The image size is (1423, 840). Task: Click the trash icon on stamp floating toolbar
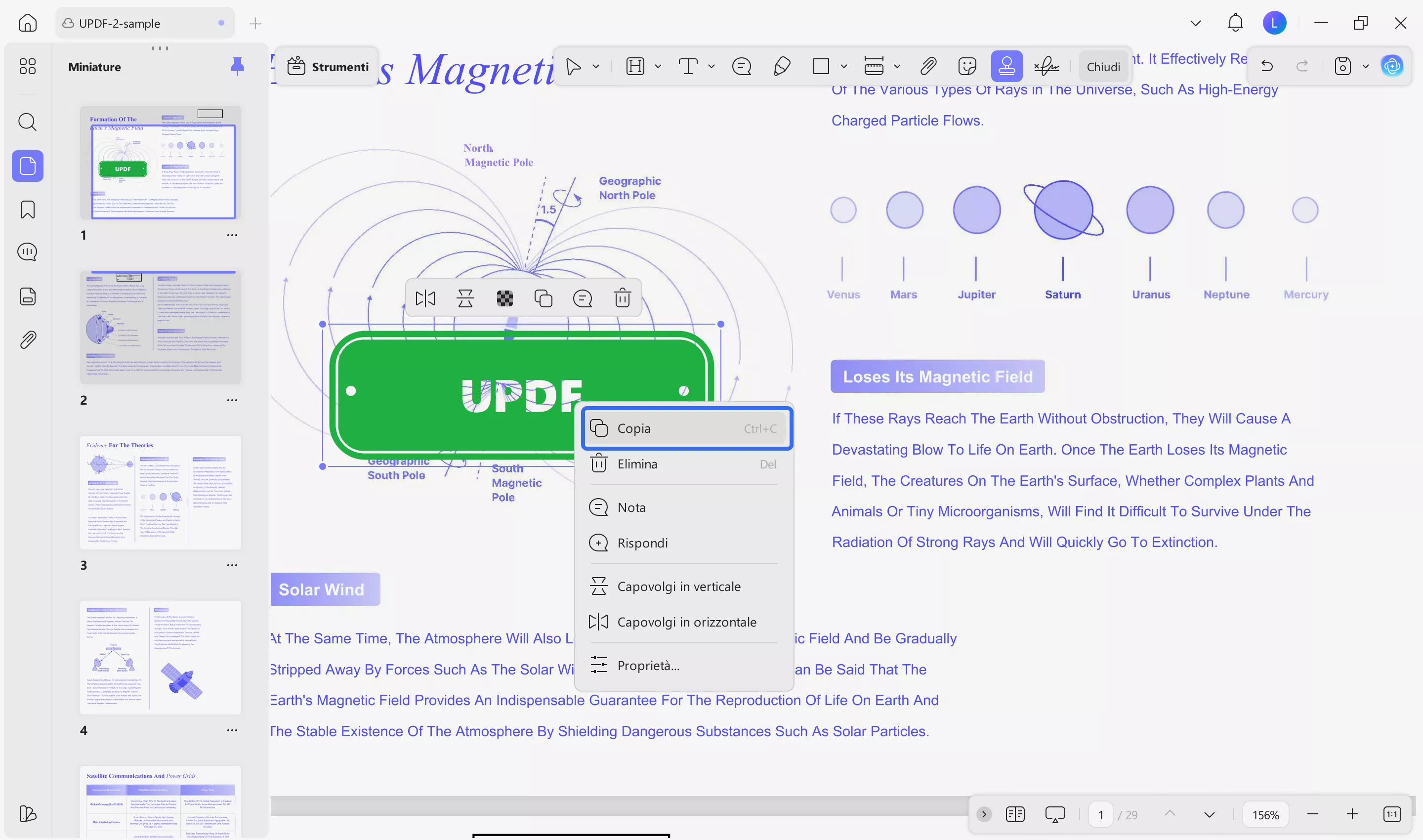[622, 298]
